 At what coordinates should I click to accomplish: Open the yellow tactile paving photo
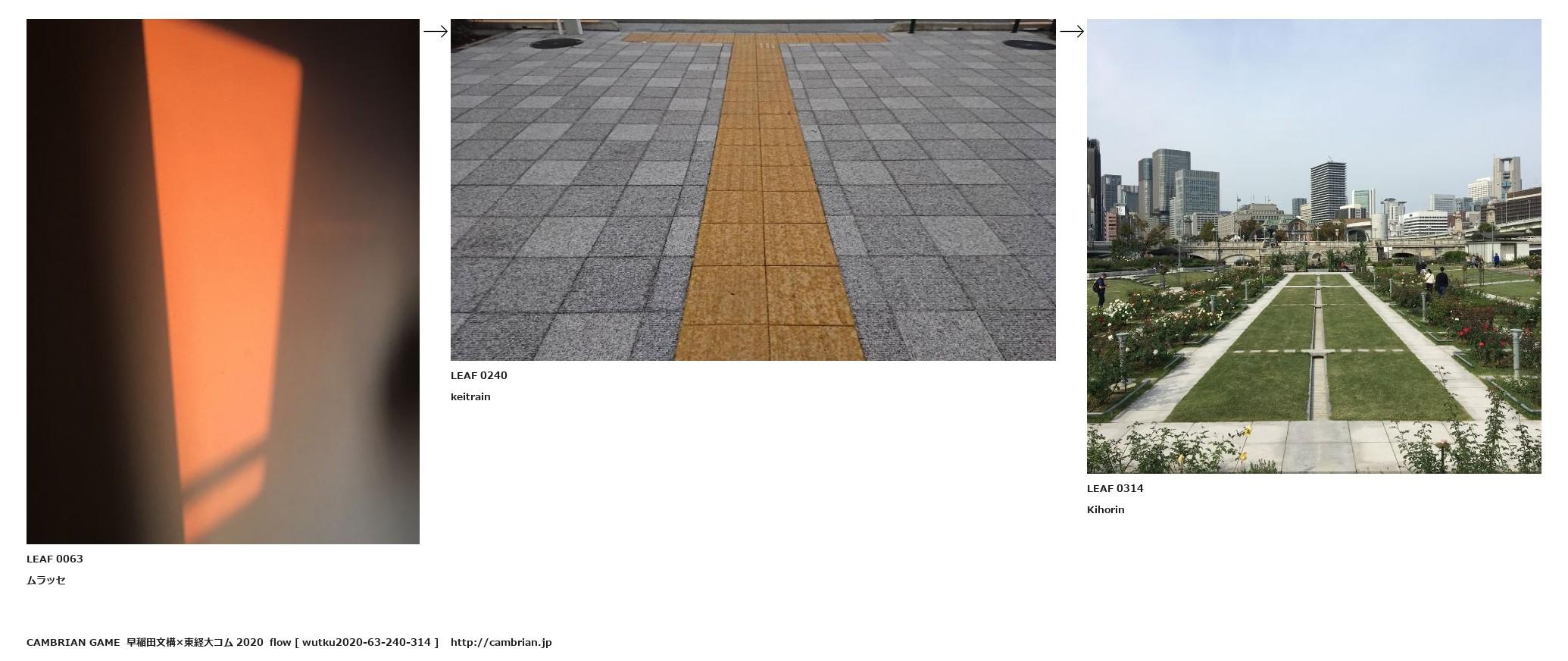[x=752, y=190]
